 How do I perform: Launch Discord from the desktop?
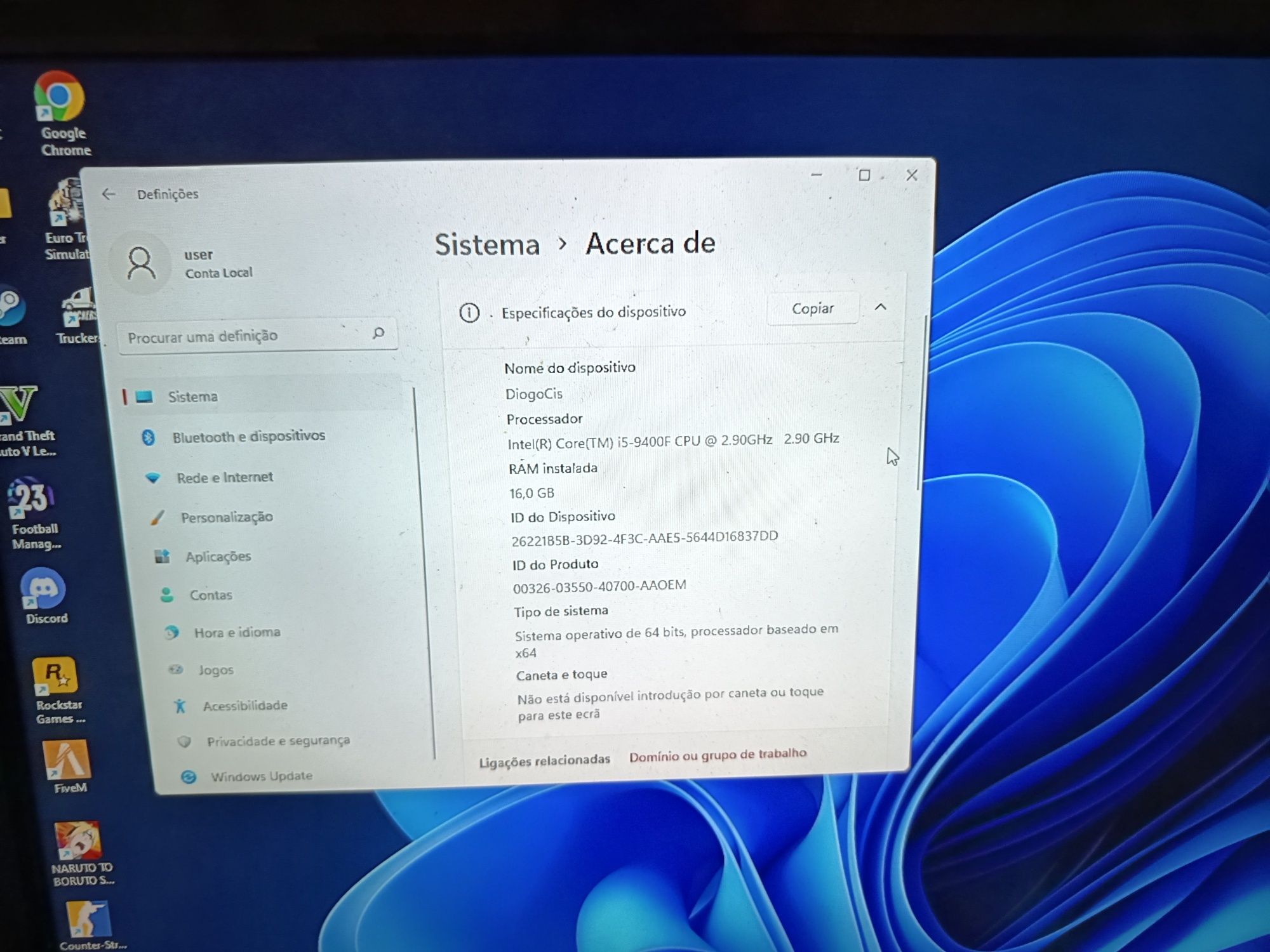pos(44,595)
